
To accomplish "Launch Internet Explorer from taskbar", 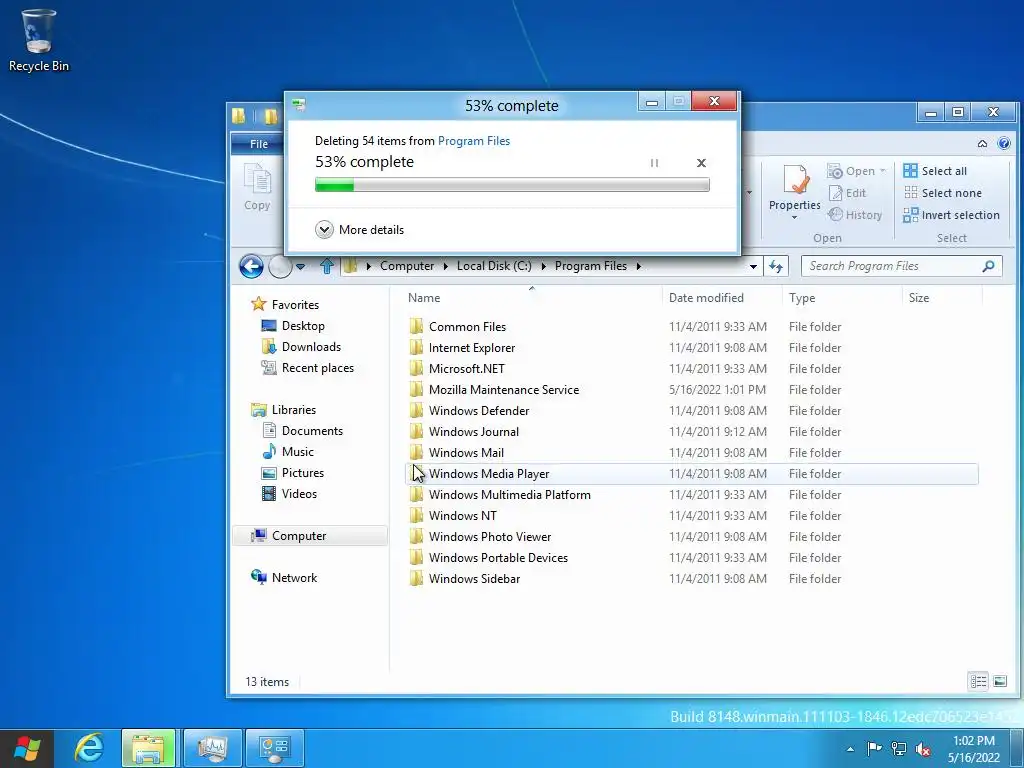I will [x=88, y=748].
